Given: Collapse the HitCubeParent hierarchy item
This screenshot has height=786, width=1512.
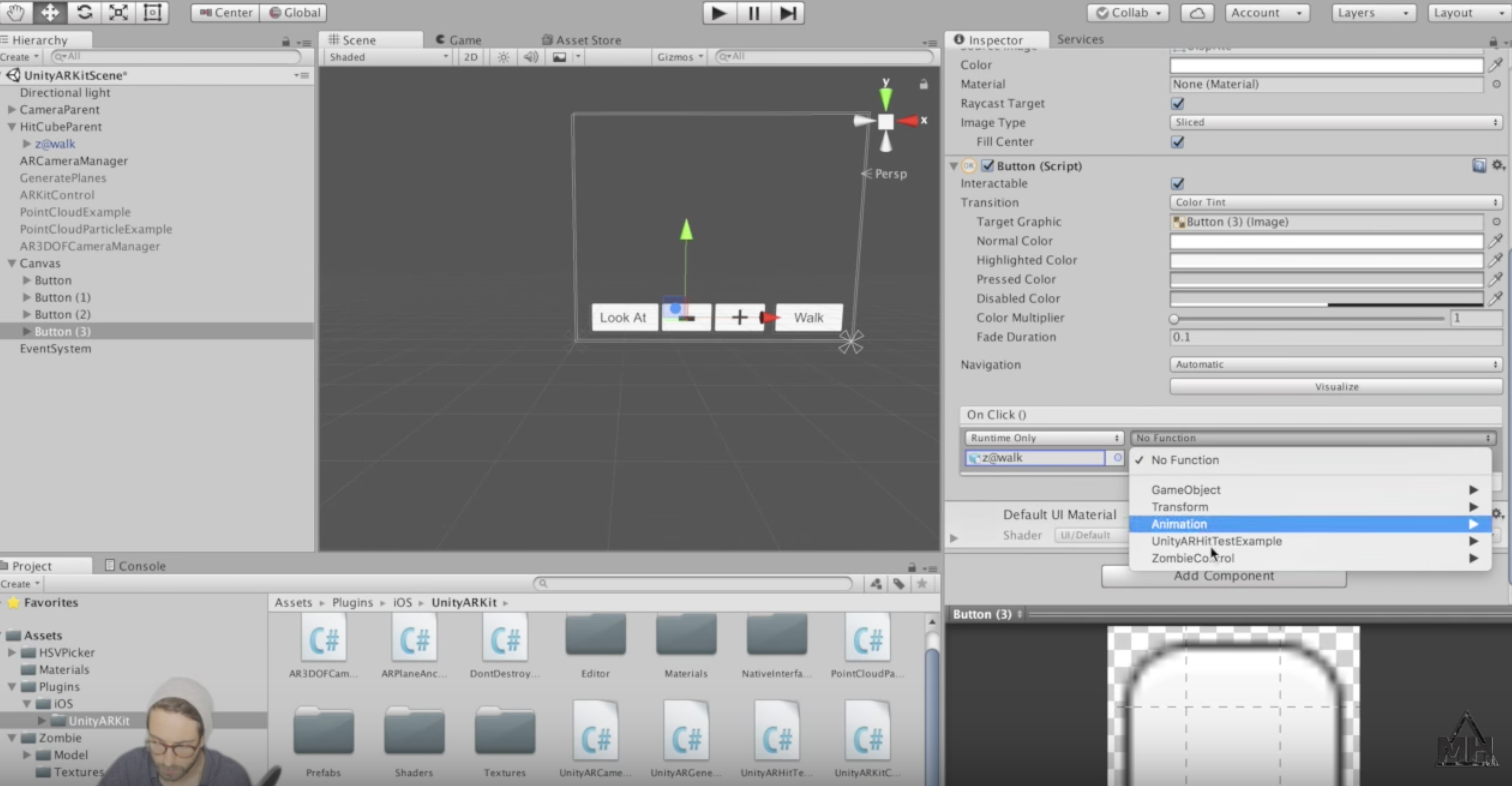Looking at the screenshot, I should point(11,127).
